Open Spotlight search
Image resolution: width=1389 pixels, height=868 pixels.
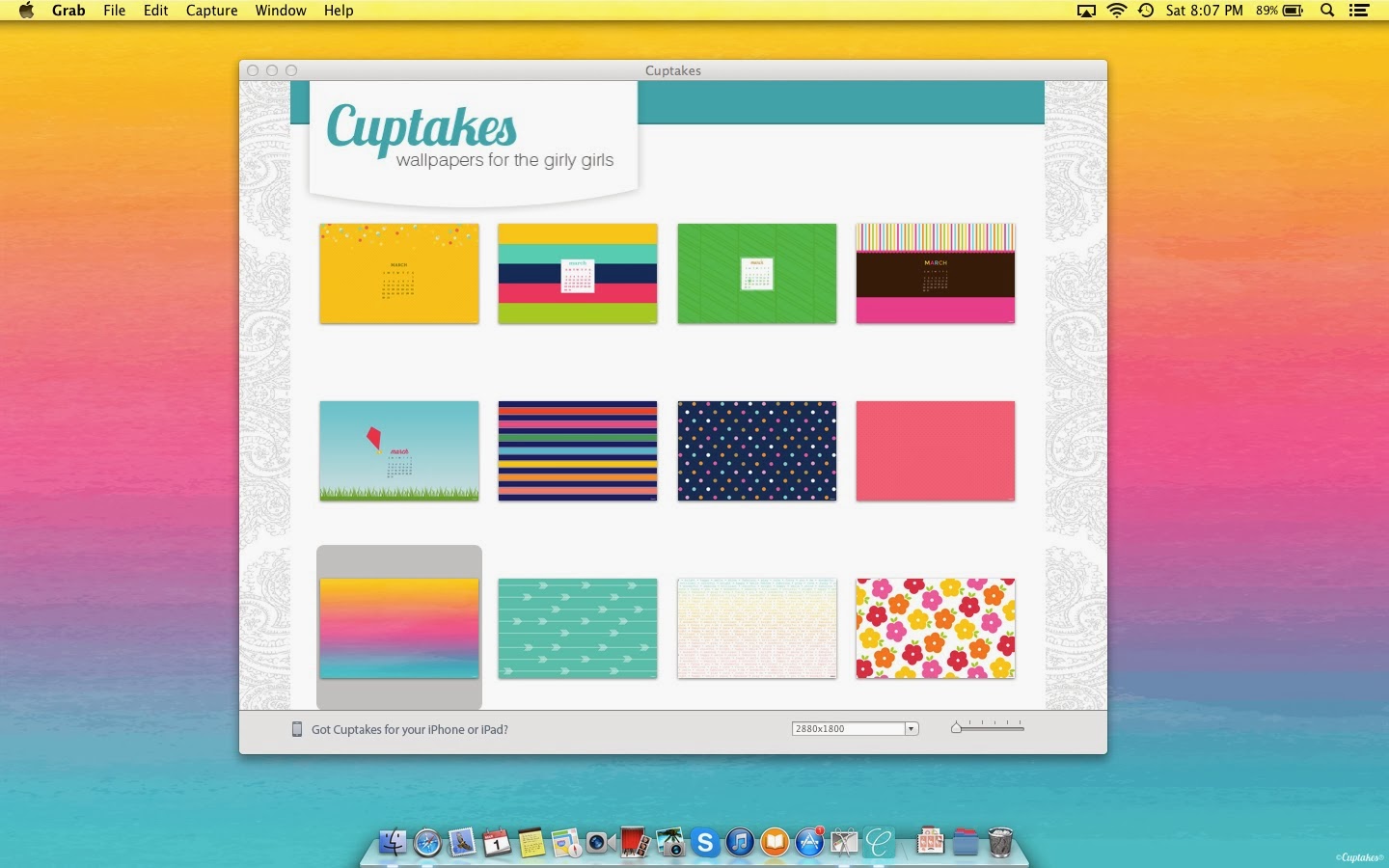coord(1327,11)
